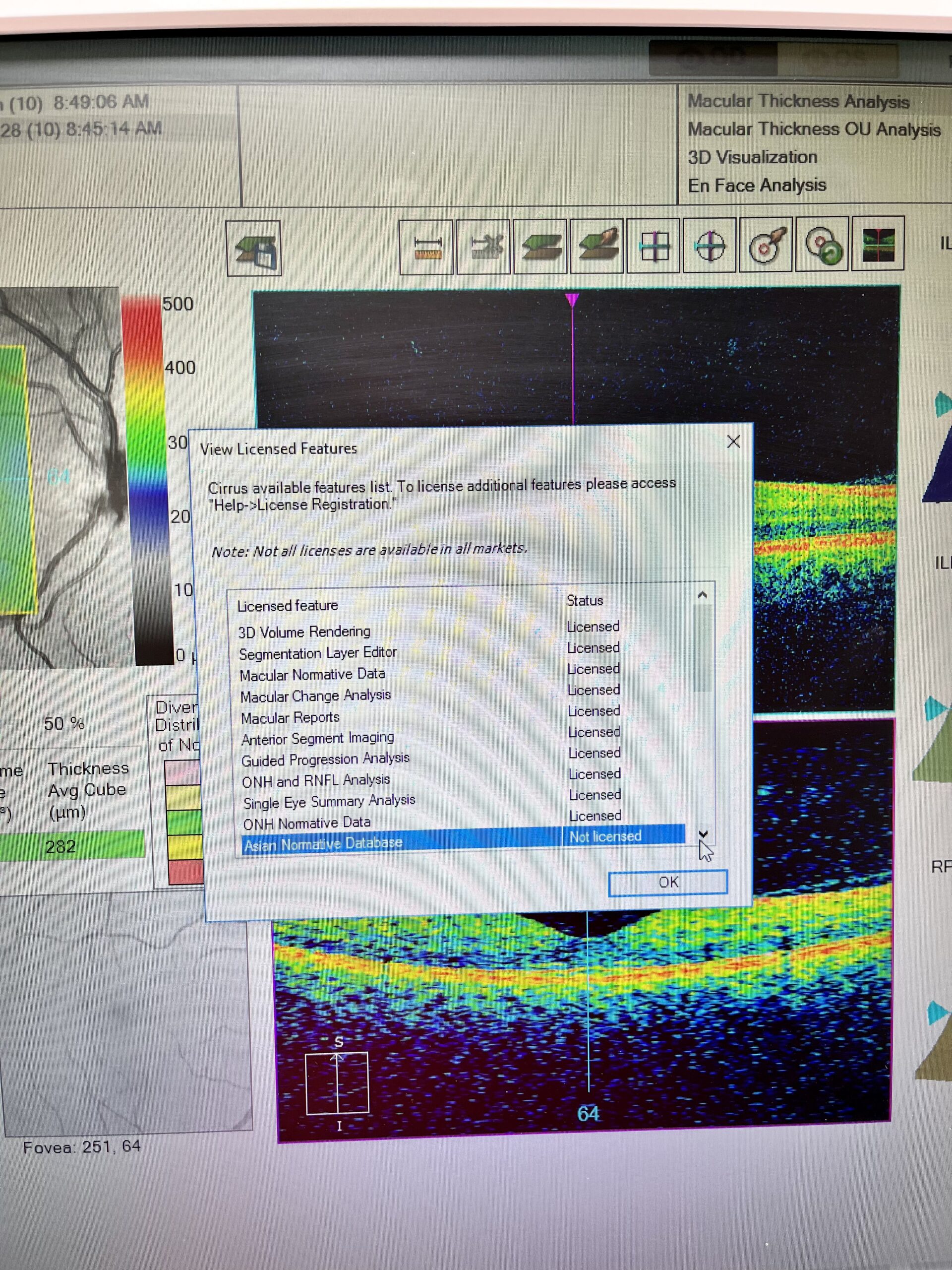This screenshot has height=1270, width=952.
Task: Click the 282 average cube thickness value
Action: coord(61,846)
